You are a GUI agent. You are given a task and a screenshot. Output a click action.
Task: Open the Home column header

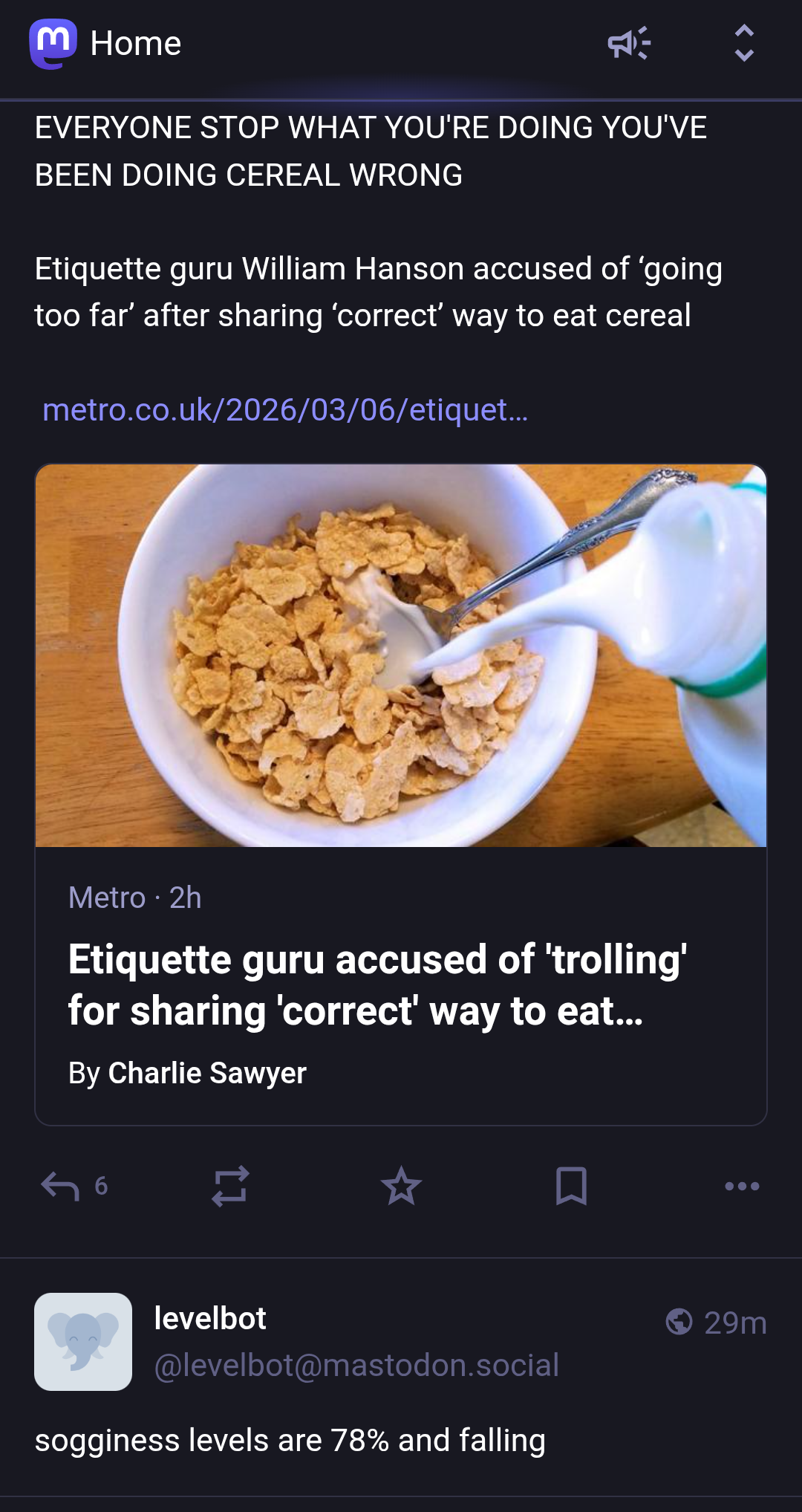click(x=135, y=44)
